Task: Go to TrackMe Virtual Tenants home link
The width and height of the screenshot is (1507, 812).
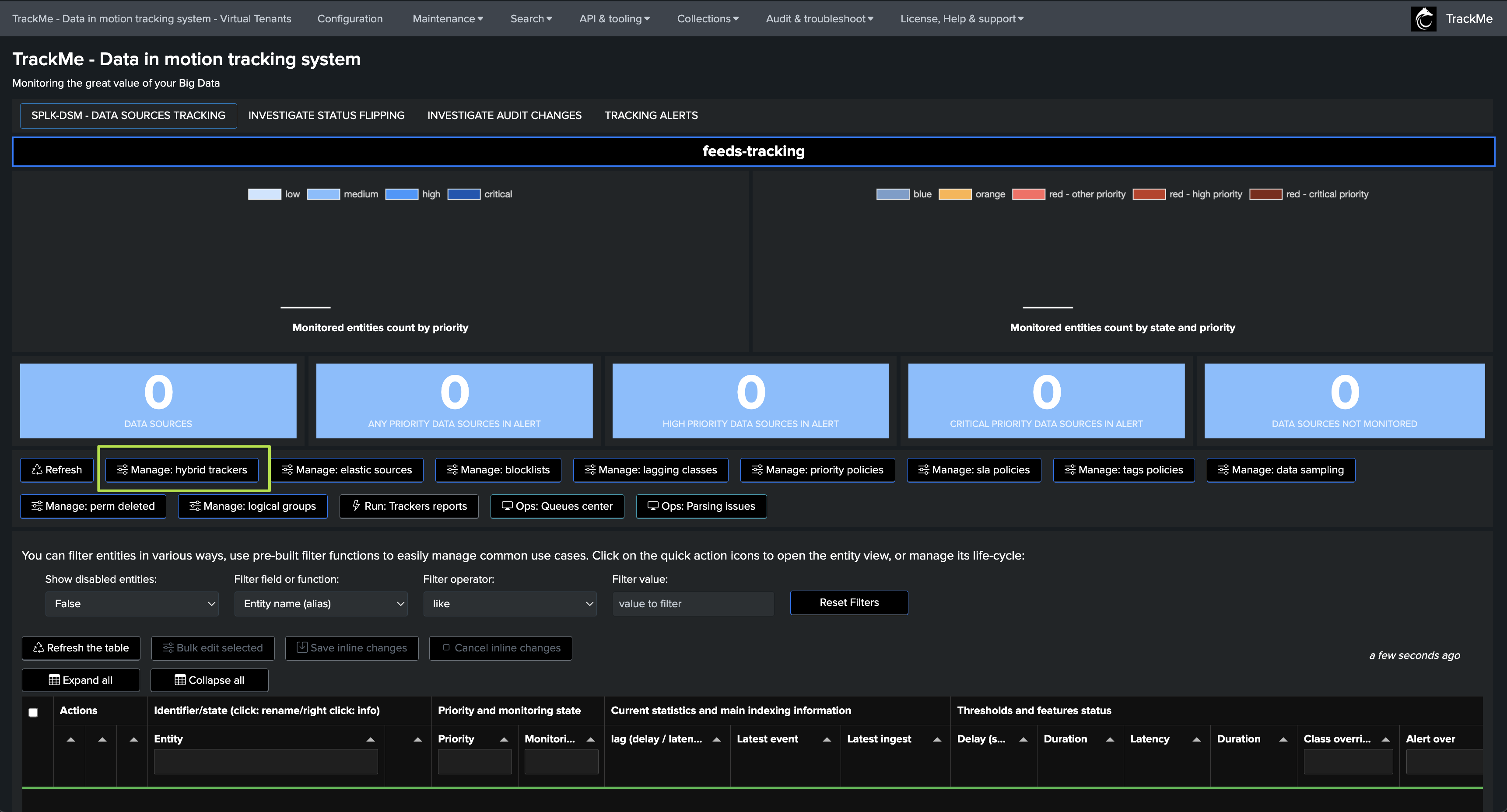Action: (151, 19)
